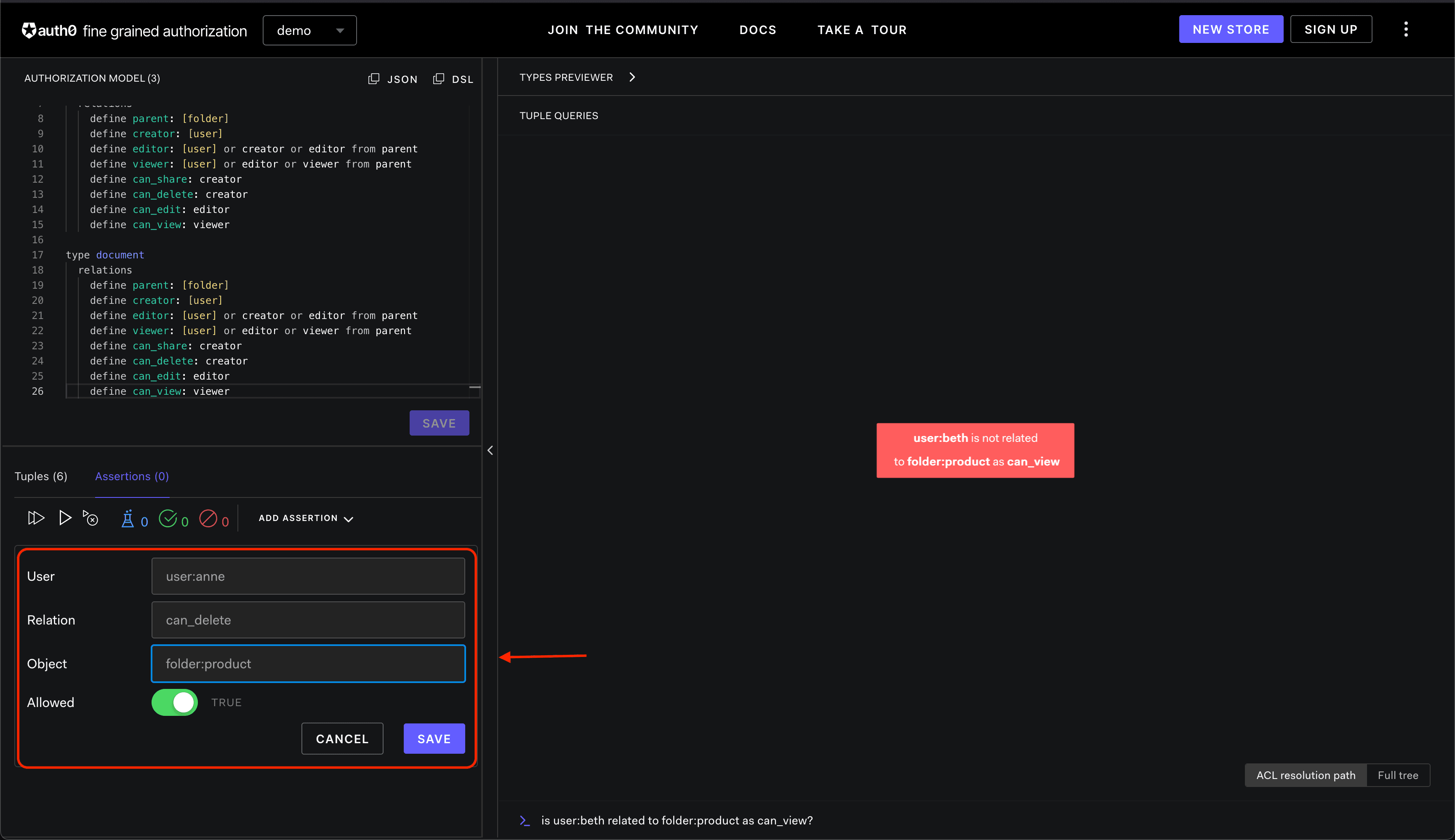Open Join the Community link

(x=623, y=30)
